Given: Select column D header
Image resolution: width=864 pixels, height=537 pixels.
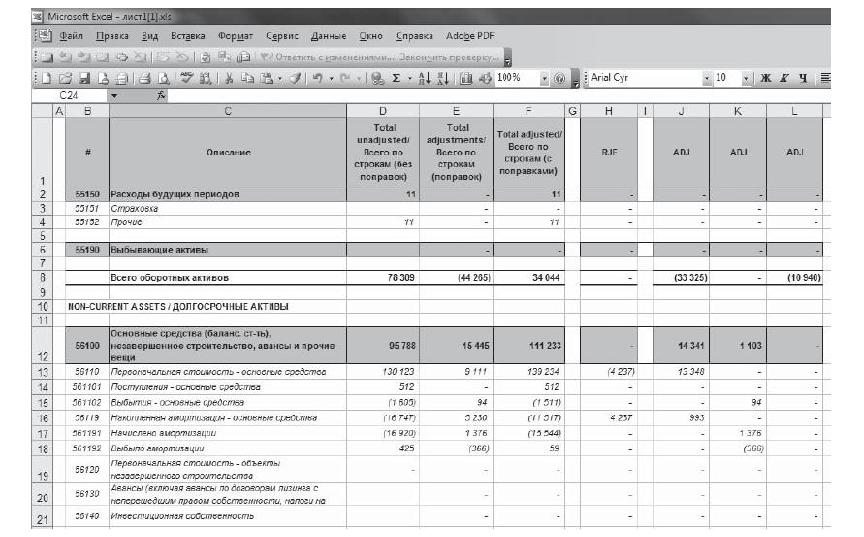Looking at the screenshot, I should coord(383,111).
